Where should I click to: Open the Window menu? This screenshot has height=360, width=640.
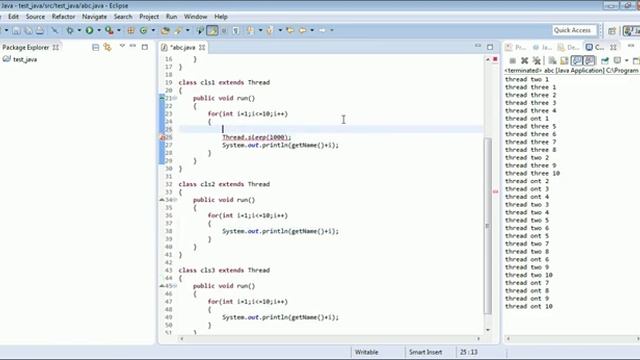[x=196, y=17]
